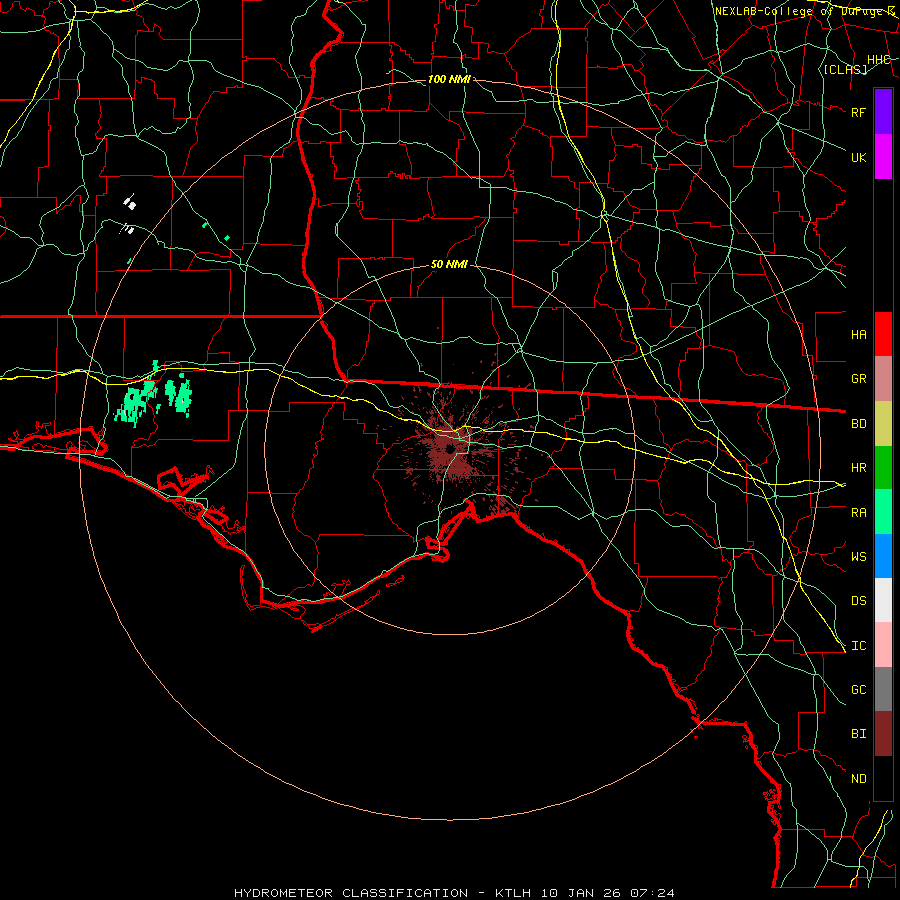The height and width of the screenshot is (900, 900).
Task: Pick the blue WS legend swatch
Action: (883, 556)
